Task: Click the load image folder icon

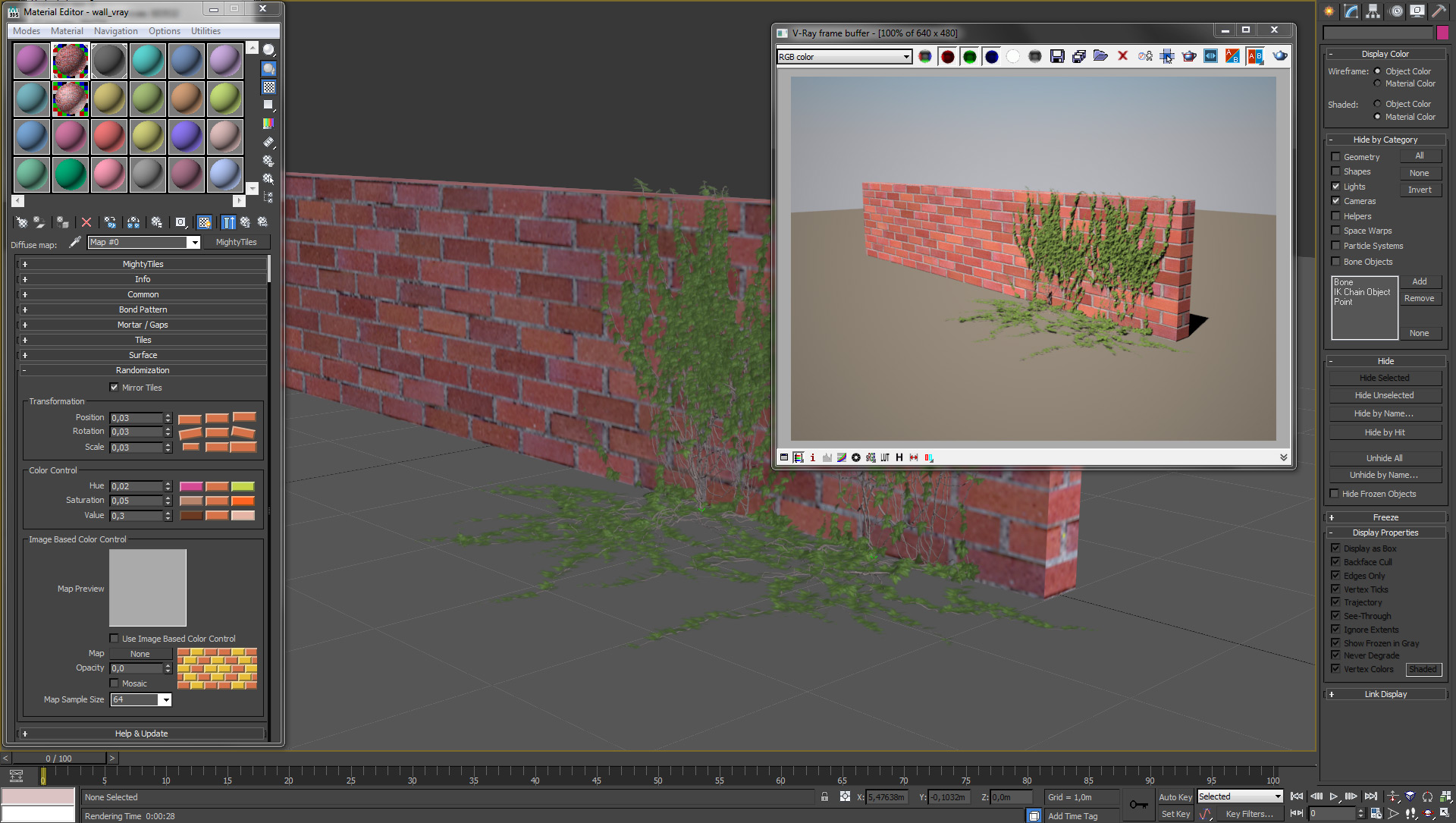Action: [x=1100, y=56]
